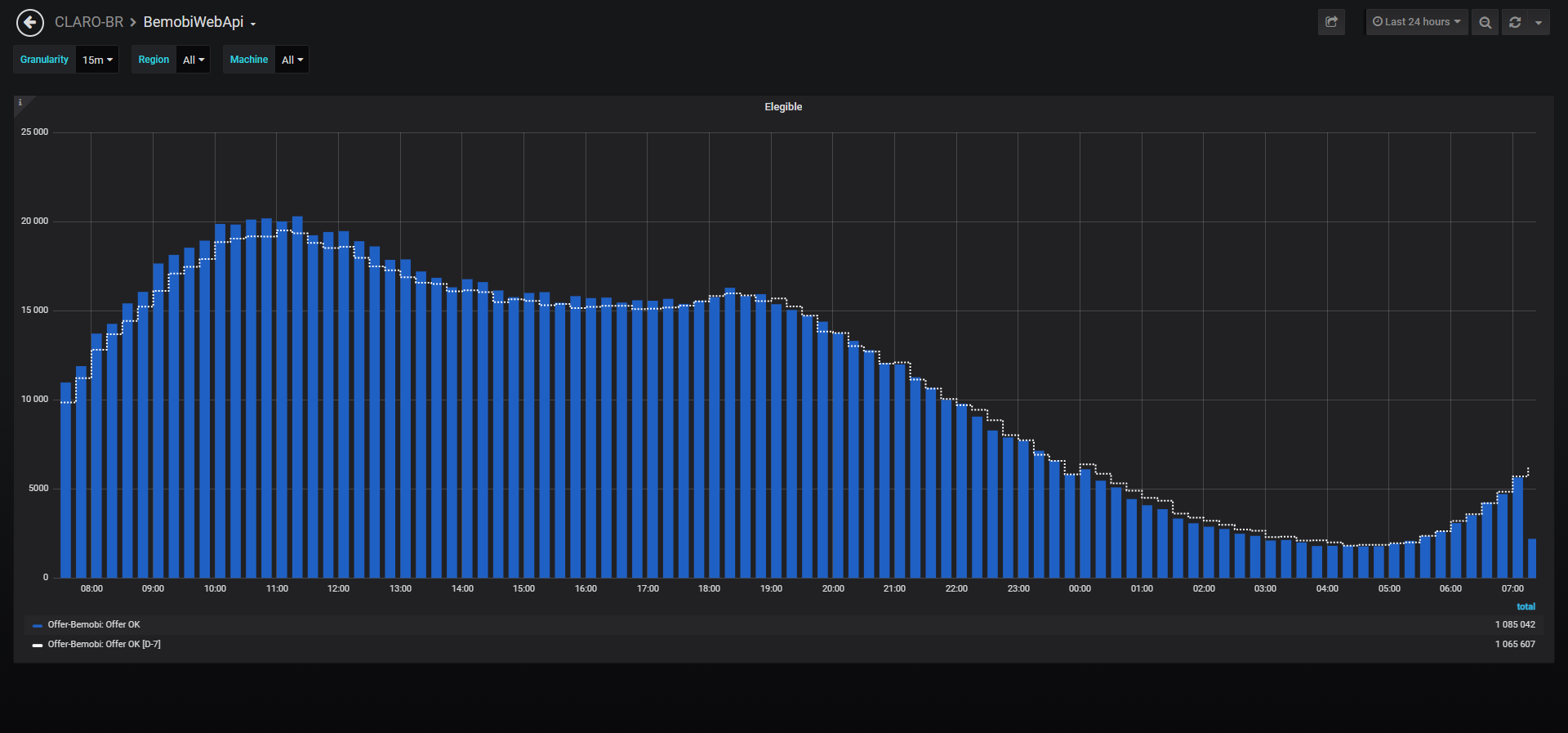1568x733 pixels.
Task: Toggle the Offer-Bemobi: Offer OK [D-7] legend series
Action: pyautogui.click(x=104, y=644)
